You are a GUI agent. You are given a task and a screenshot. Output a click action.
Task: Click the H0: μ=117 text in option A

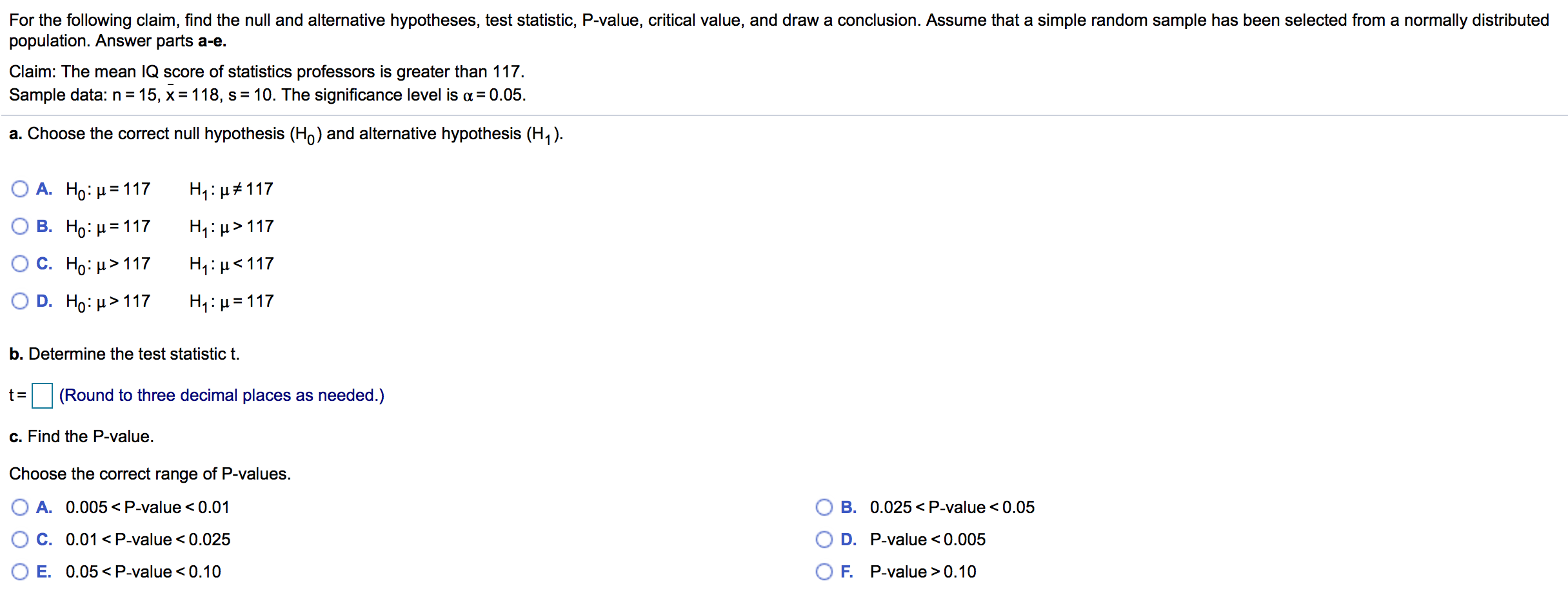pos(108,189)
